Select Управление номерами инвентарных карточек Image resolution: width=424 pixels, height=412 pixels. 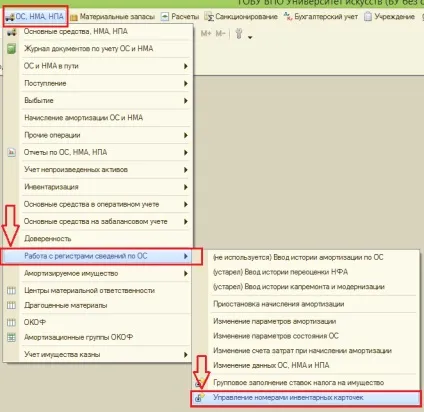(305, 398)
